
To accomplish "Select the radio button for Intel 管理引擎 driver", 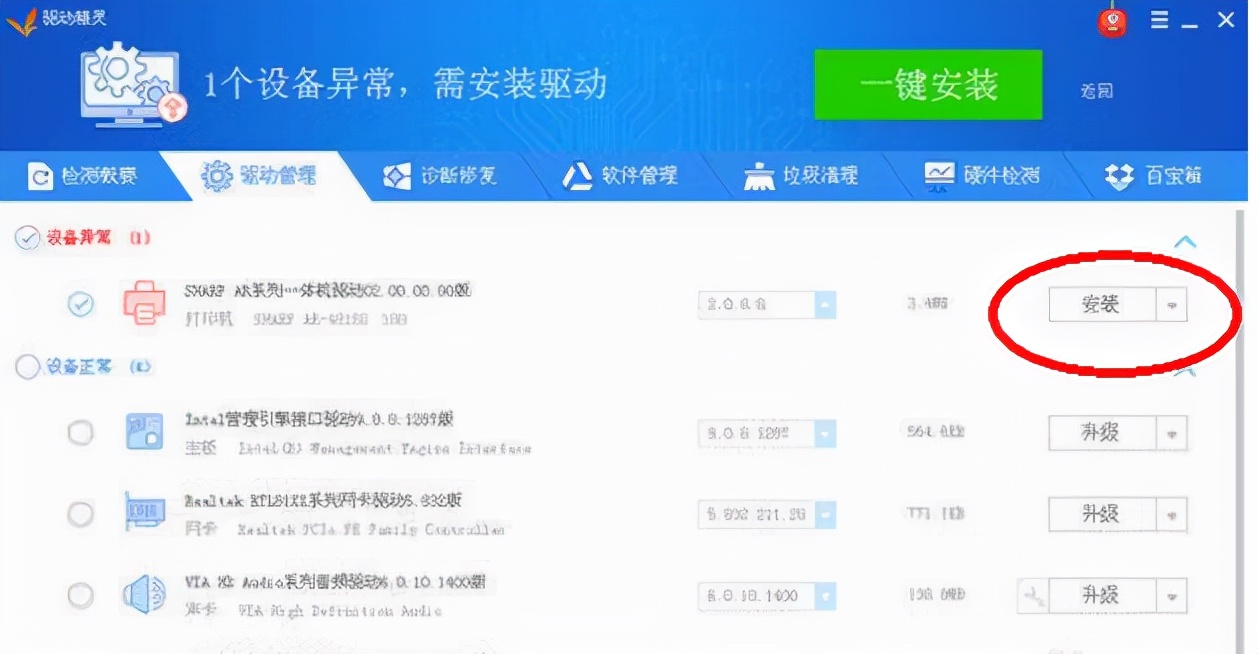I will (x=81, y=433).
